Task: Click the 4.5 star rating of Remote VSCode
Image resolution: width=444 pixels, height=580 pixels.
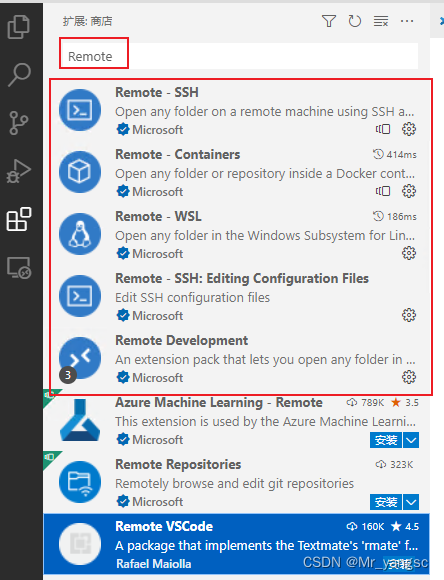Action: tap(405, 526)
